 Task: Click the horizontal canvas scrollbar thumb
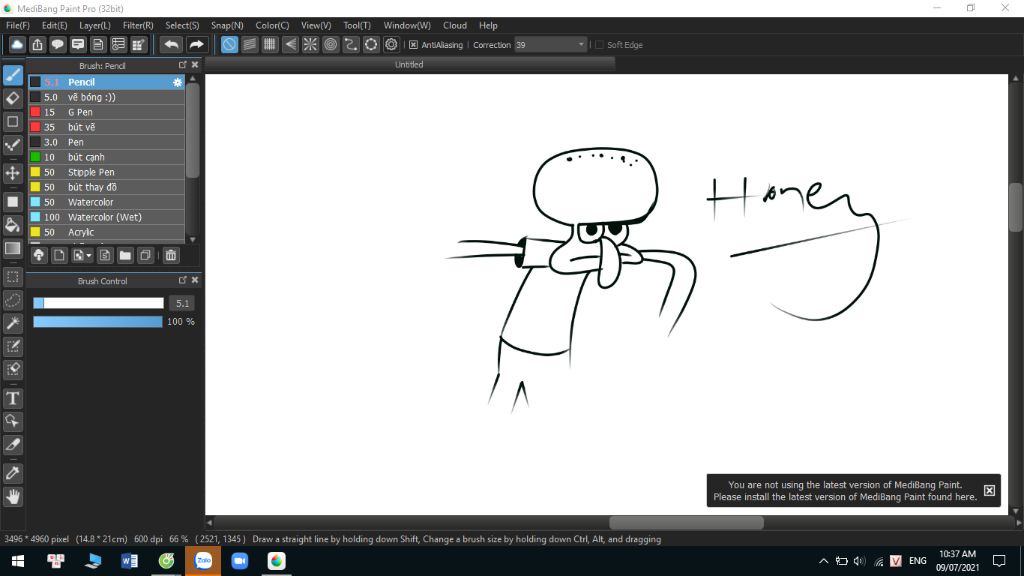pyautogui.click(x=686, y=522)
